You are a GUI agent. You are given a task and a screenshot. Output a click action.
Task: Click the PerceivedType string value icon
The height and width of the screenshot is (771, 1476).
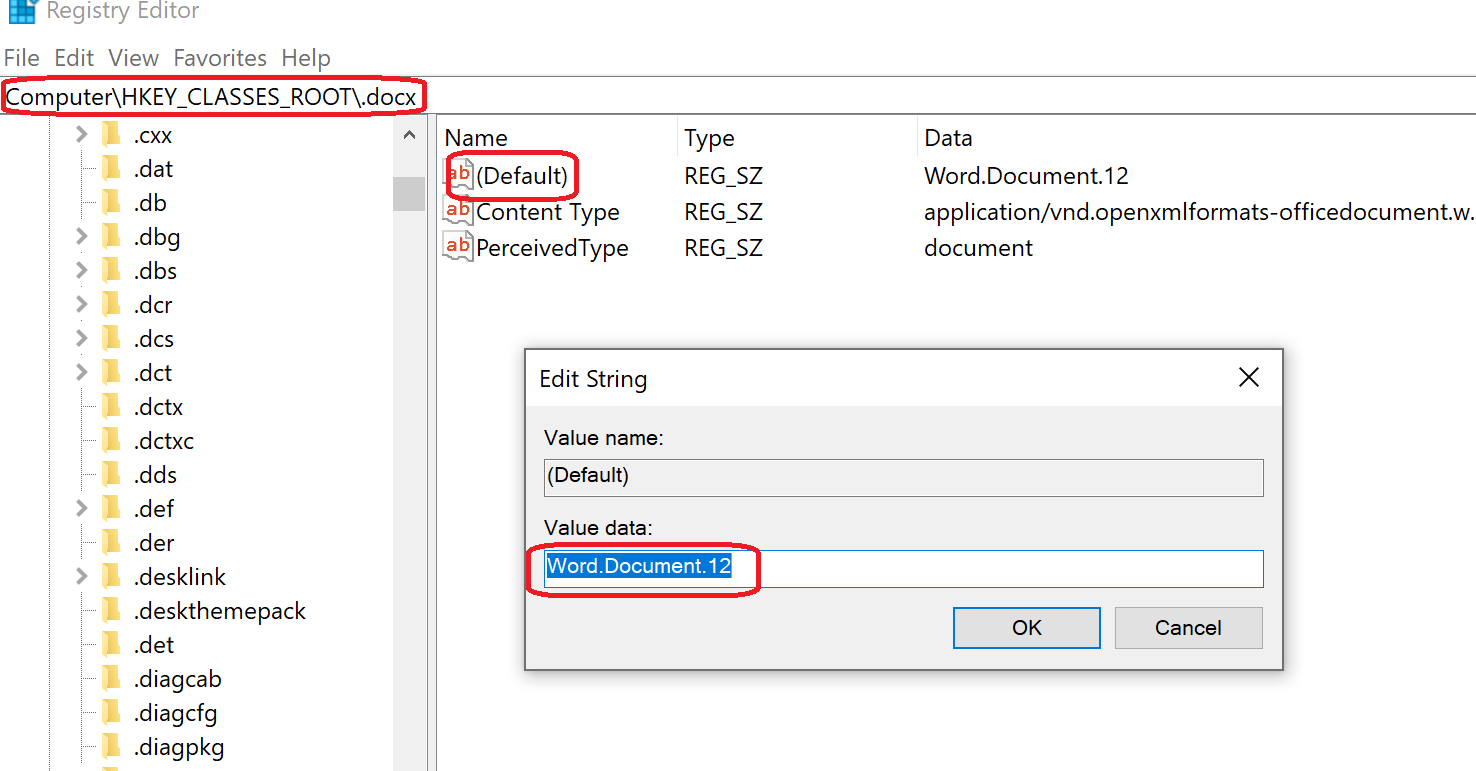coord(458,247)
